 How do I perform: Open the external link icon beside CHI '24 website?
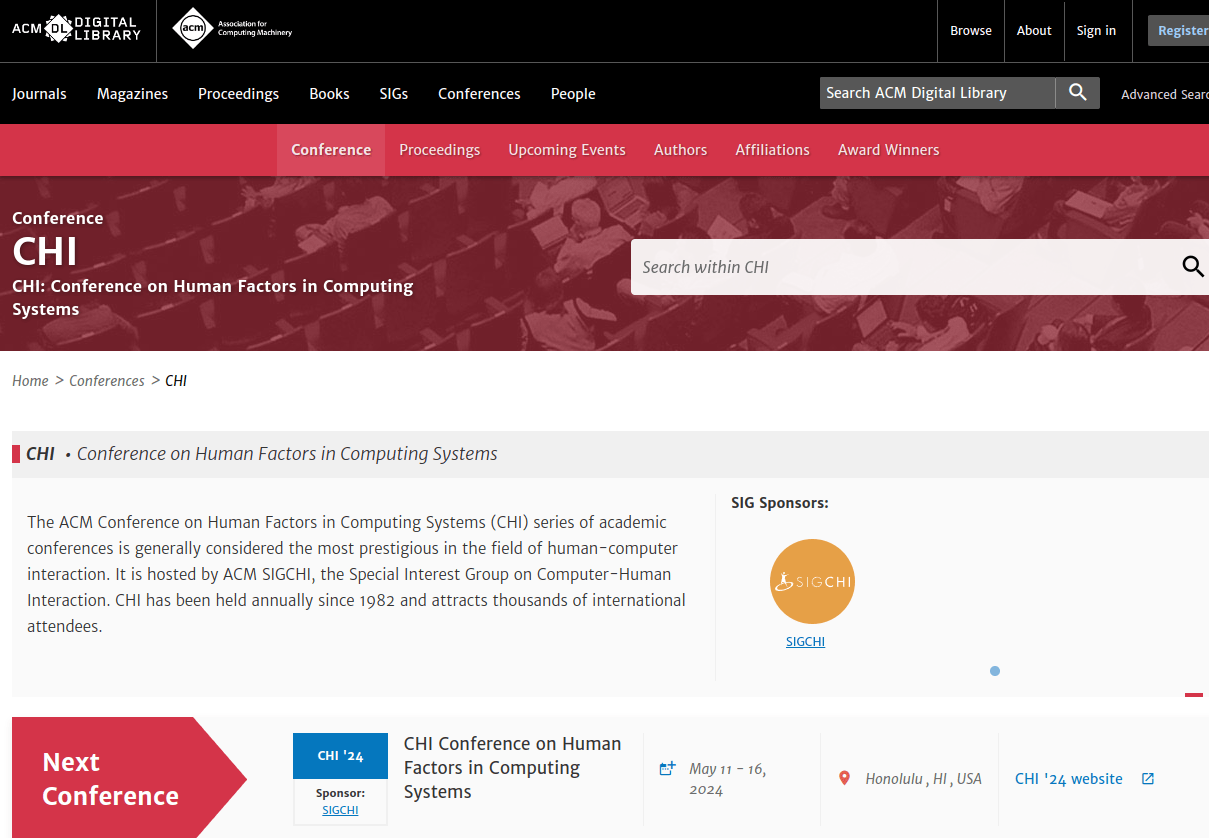tap(1148, 778)
